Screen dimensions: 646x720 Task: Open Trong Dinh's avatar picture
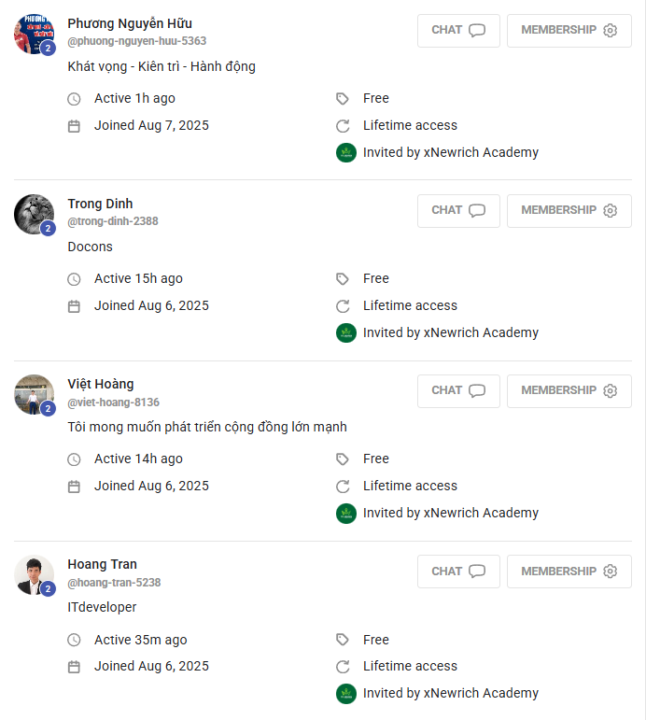(x=33, y=214)
